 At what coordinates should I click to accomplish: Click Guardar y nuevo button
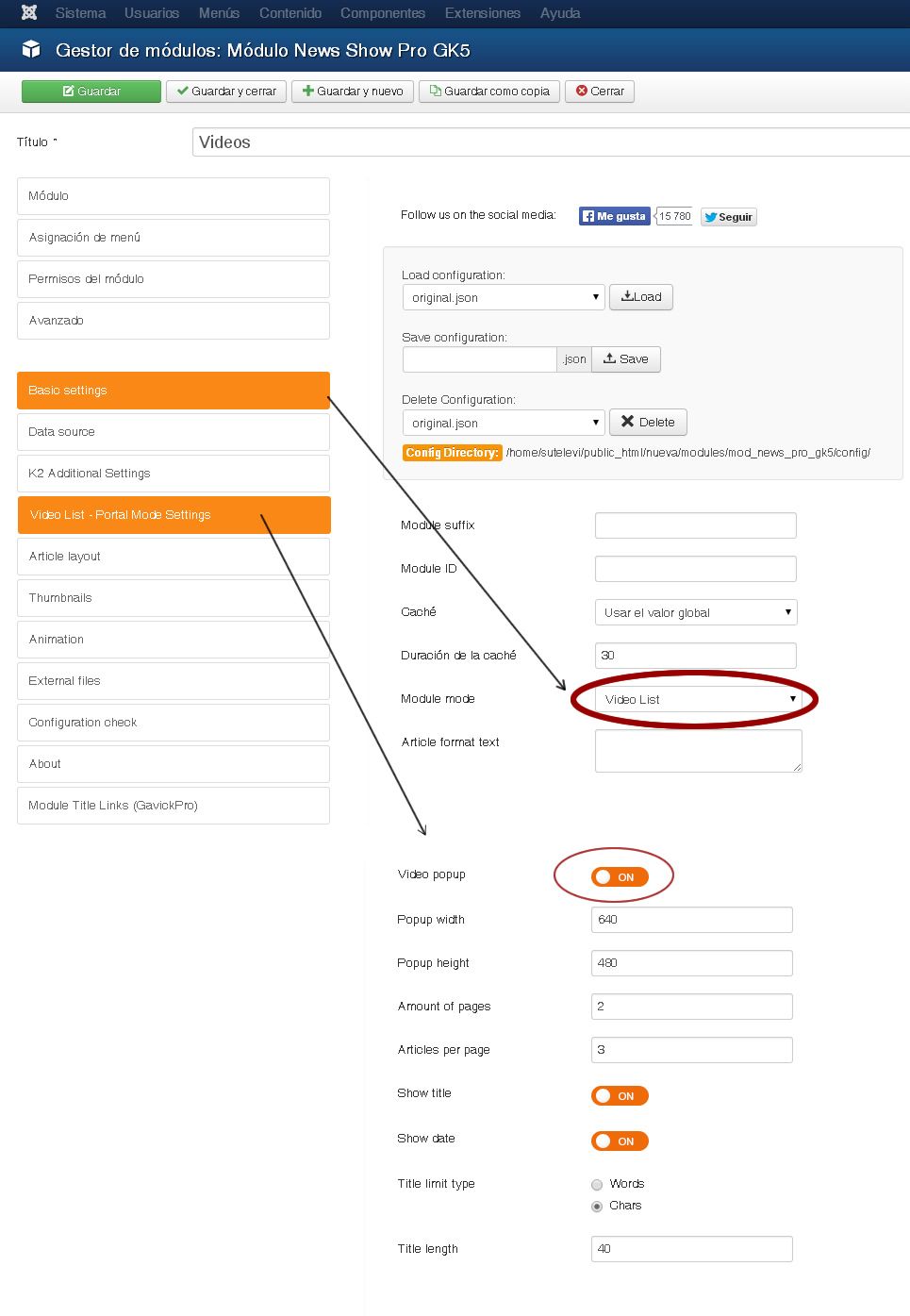[353, 92]
